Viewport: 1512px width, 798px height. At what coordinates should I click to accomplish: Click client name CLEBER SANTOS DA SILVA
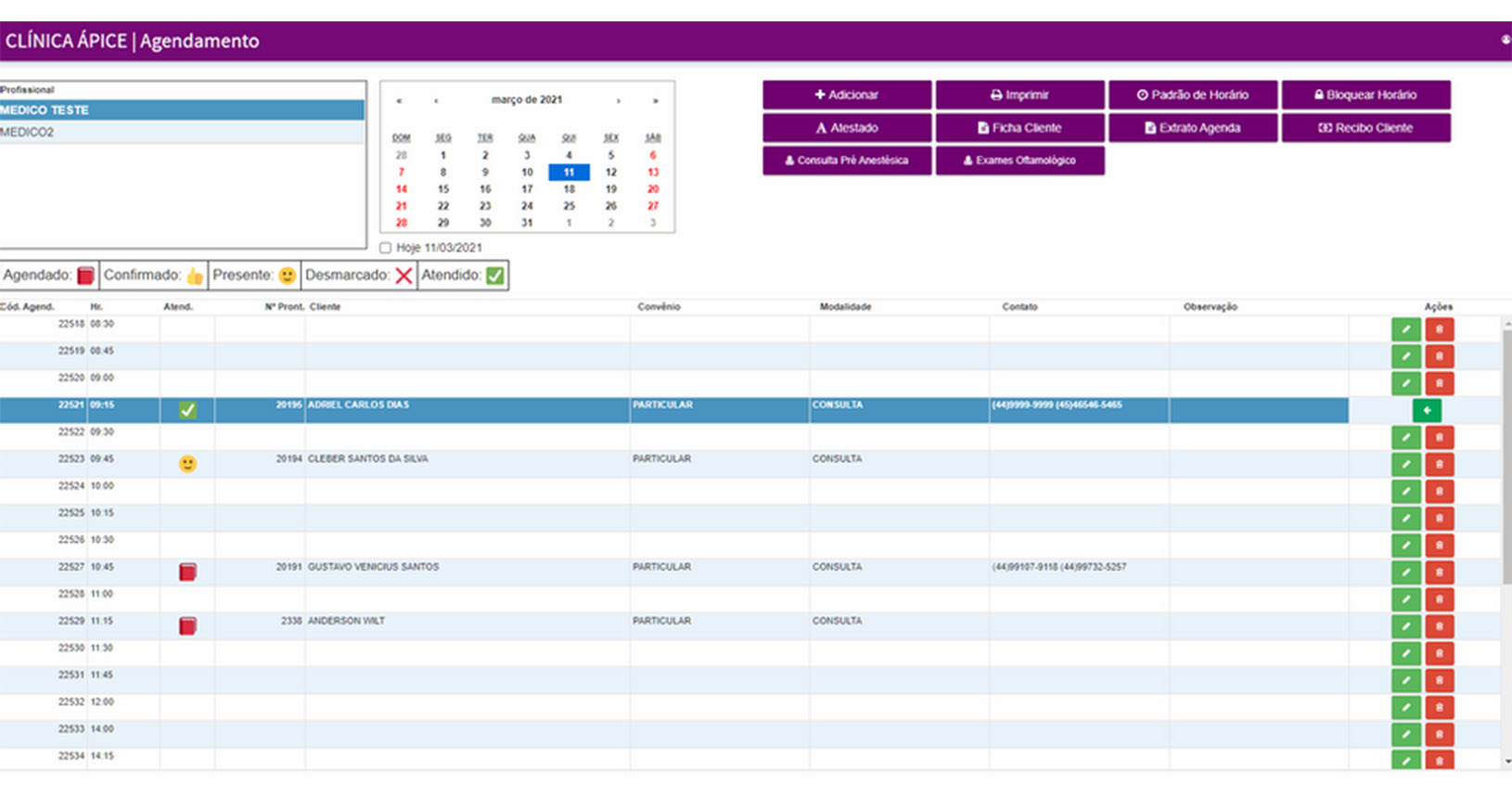[x=368, y=459]
